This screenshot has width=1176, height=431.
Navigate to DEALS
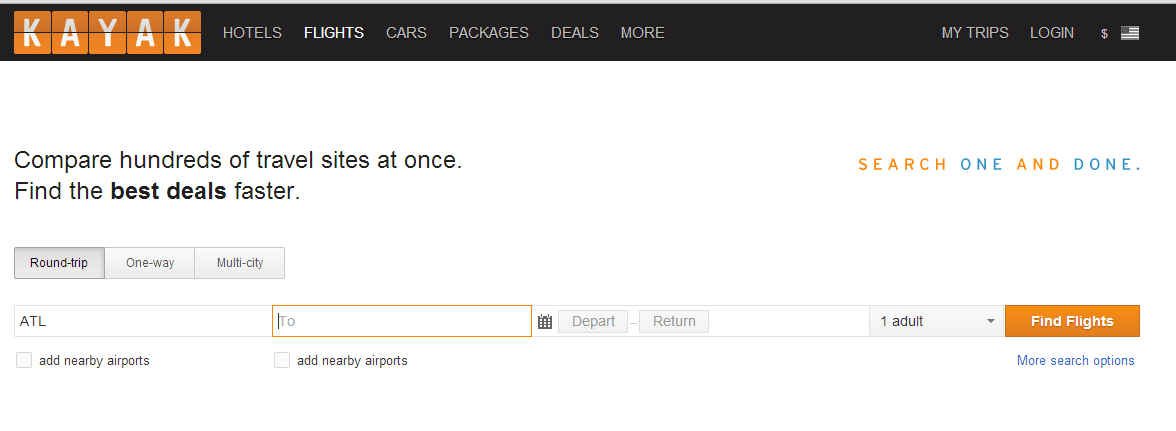coord(575,33)
